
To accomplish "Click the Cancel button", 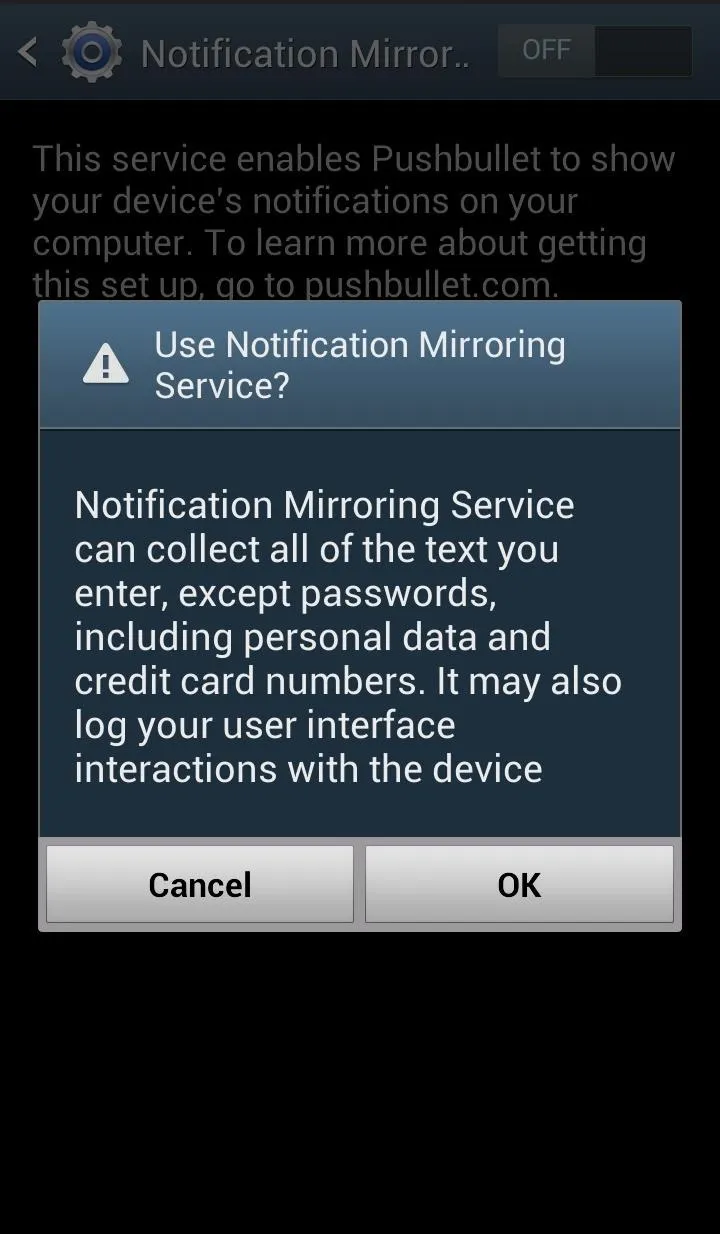I will [x=200, y=884].
